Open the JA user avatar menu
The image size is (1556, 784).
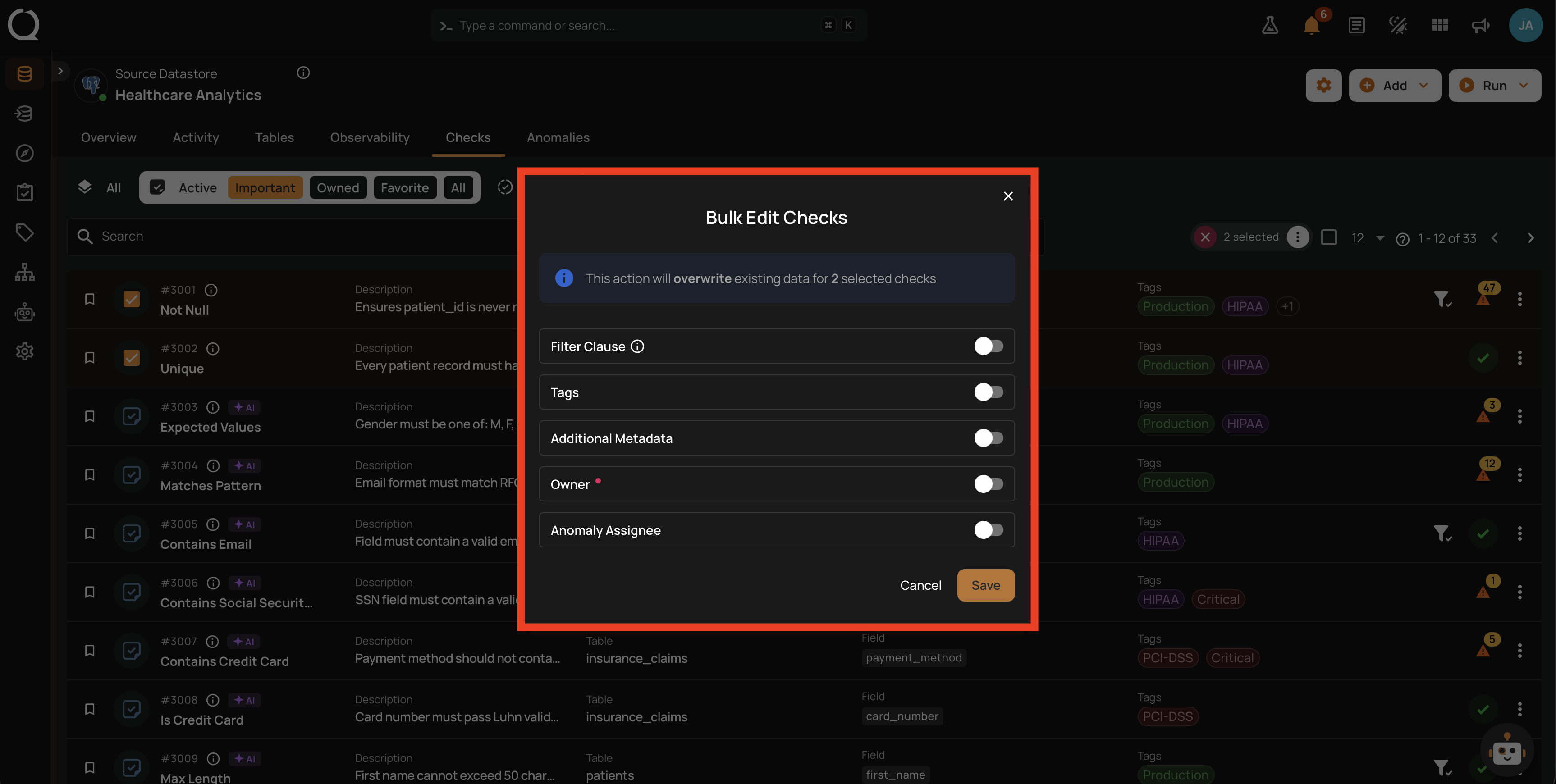point(1526,25)
